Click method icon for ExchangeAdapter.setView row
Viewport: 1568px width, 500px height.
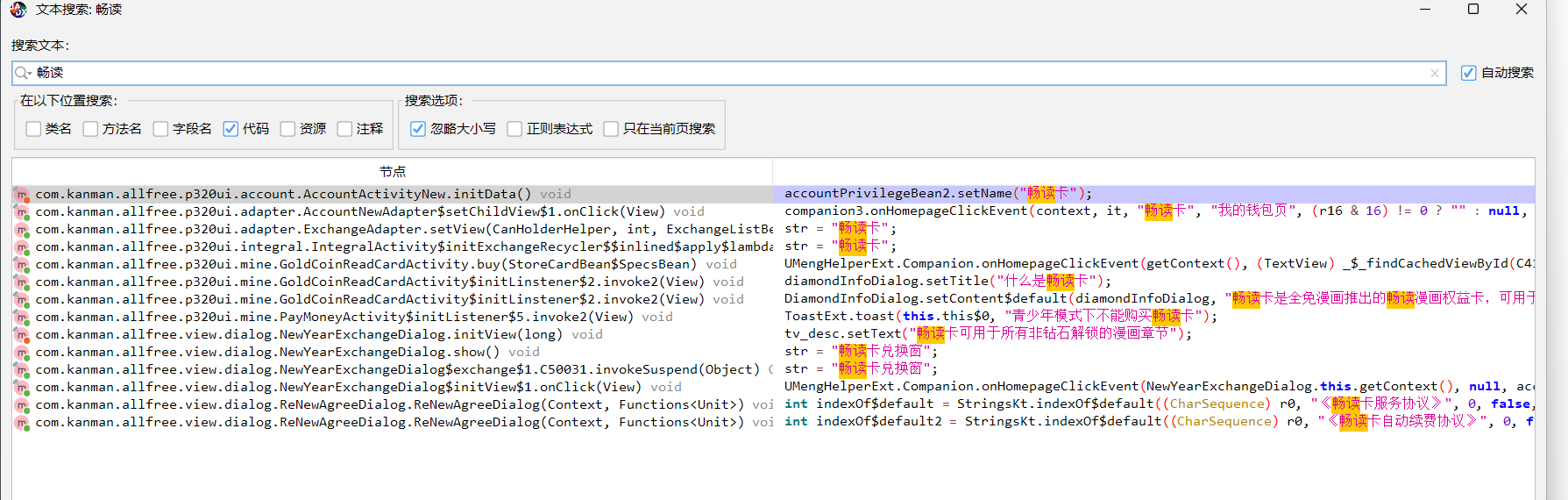(22, 229)
